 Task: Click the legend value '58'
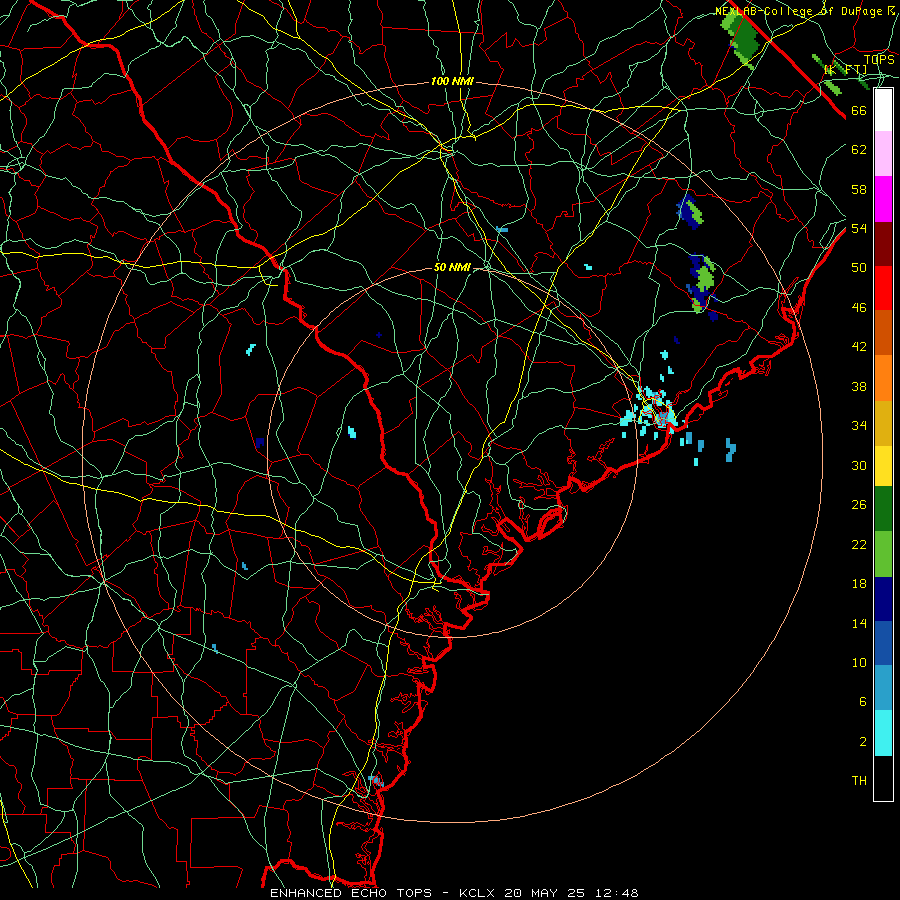pos(859,189)
